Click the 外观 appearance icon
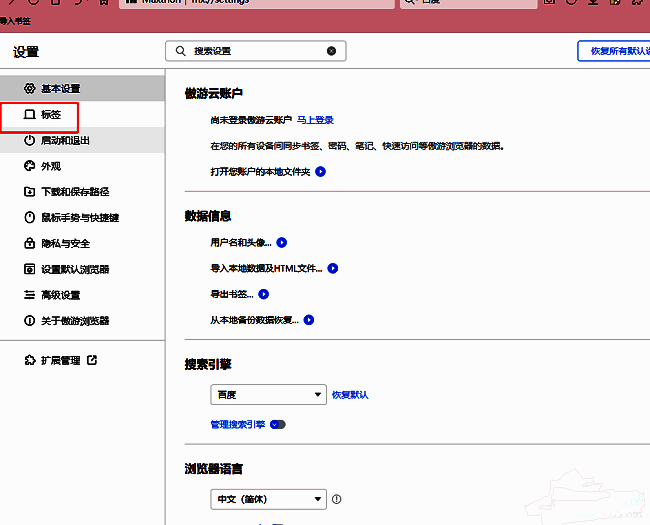Viewport: 650px width, 525px height. click(29, 166)
